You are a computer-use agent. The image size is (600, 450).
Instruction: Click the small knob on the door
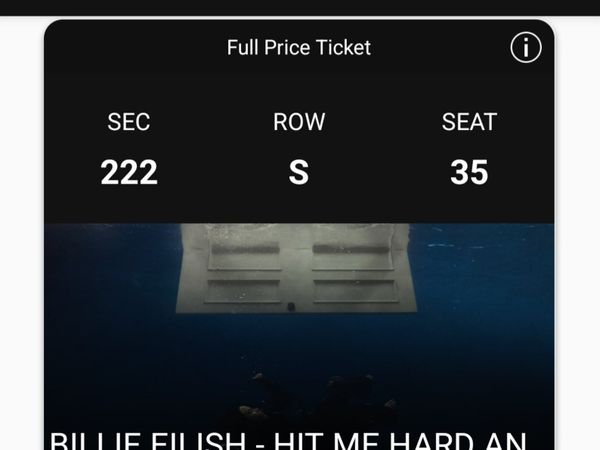coord(290,306)
